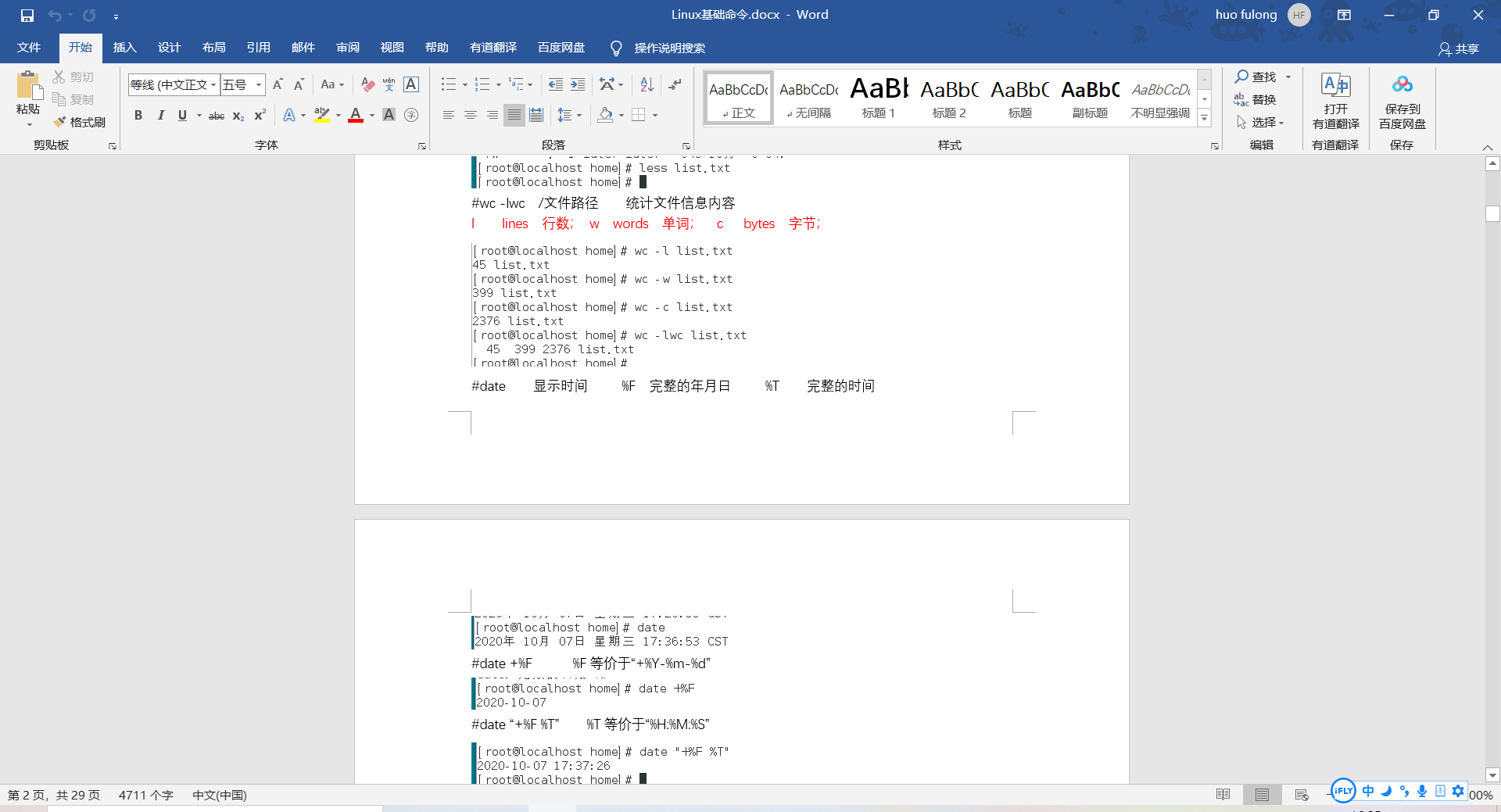Apply yellow text highlight color
The image size is (1501, 812).
[321, 116]
